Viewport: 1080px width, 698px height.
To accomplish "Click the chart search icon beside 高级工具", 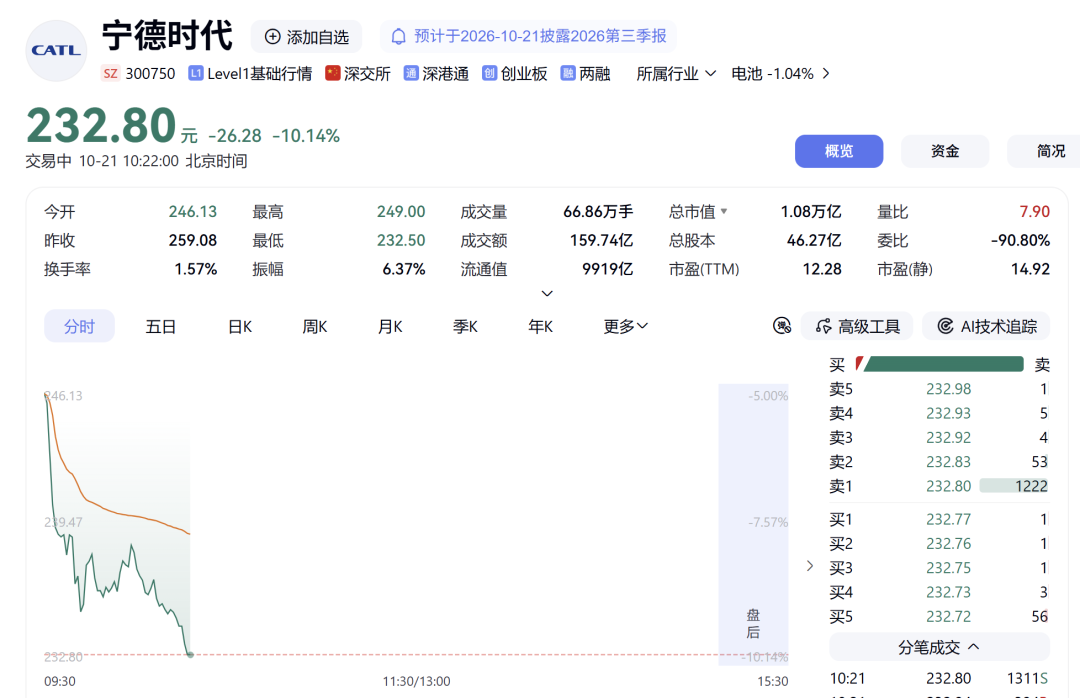I will pyautogui.click(x=782, y=326).
